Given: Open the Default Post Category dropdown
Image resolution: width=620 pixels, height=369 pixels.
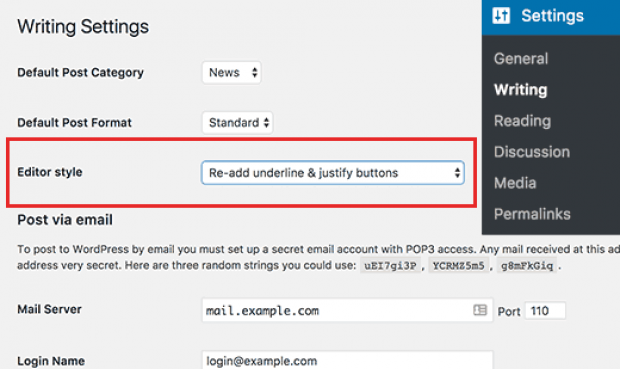Looking at the screenshot, I should (x=232, y=72).
